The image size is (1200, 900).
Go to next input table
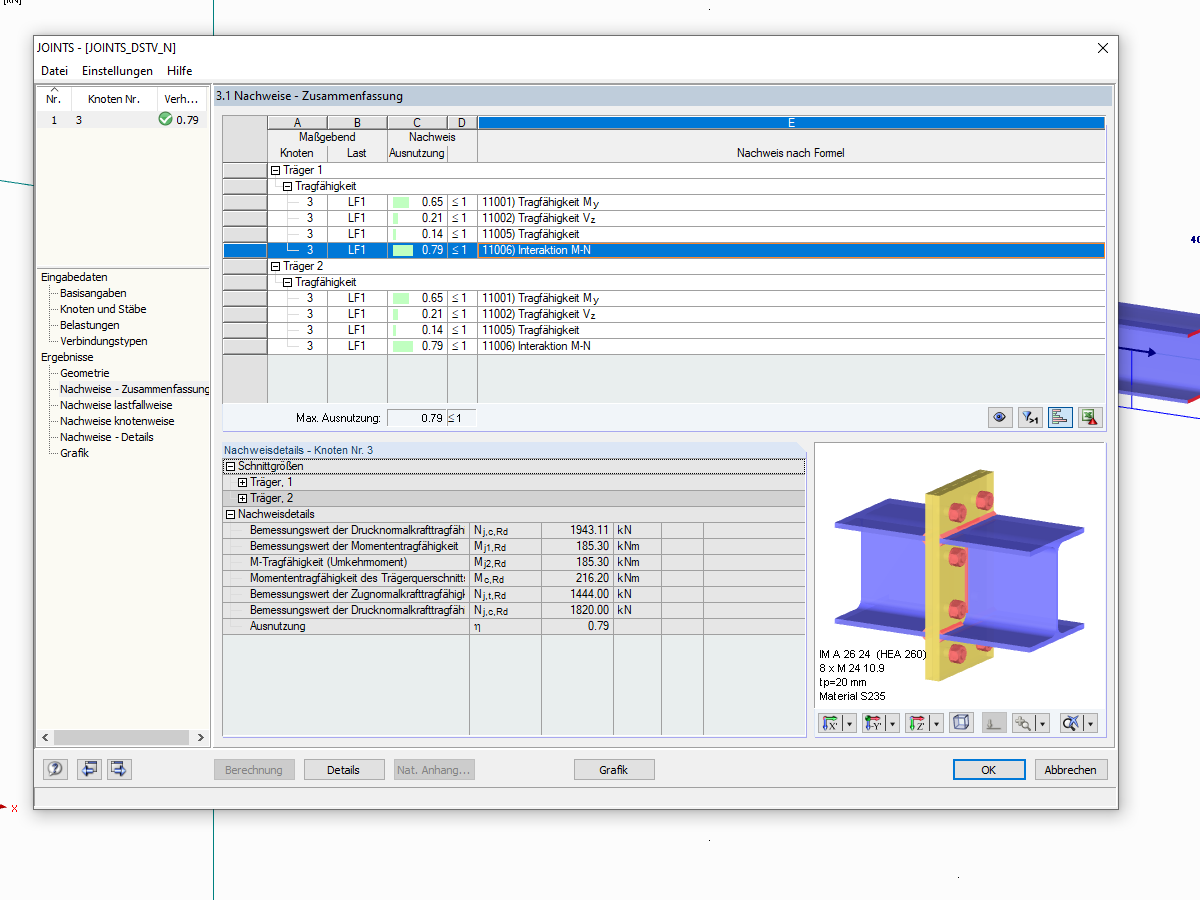pyautogui.click(x=119, y=769)
